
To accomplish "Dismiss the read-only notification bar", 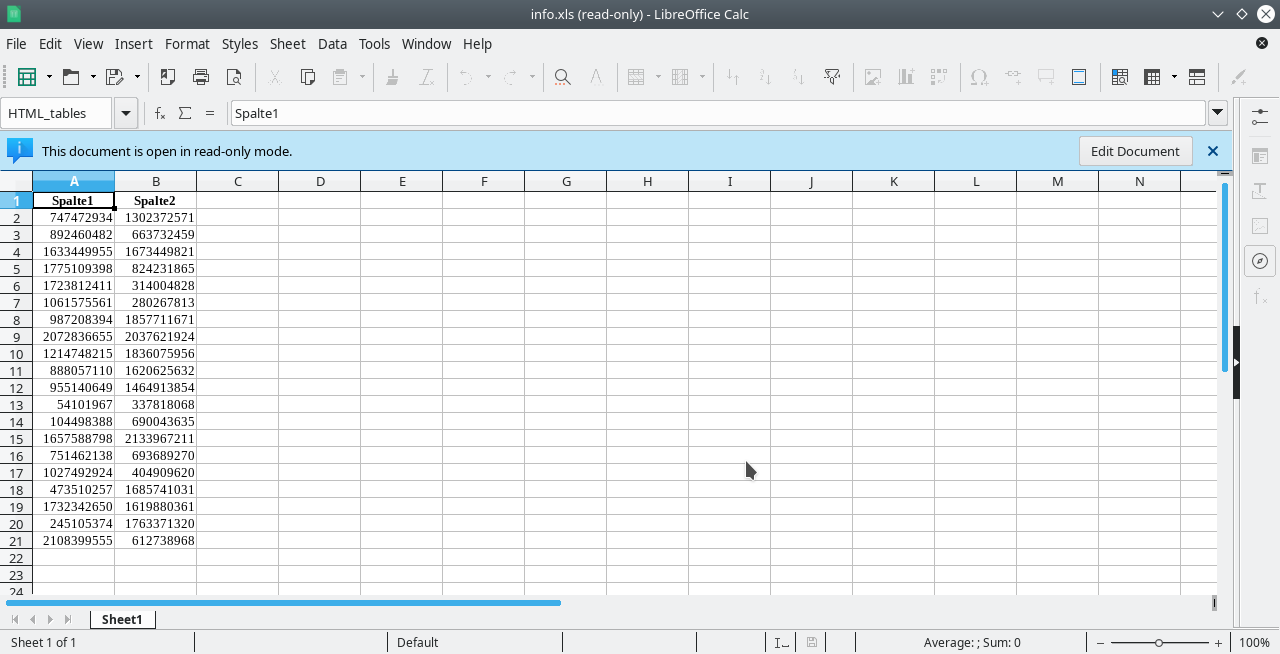I will (1213, 151).
